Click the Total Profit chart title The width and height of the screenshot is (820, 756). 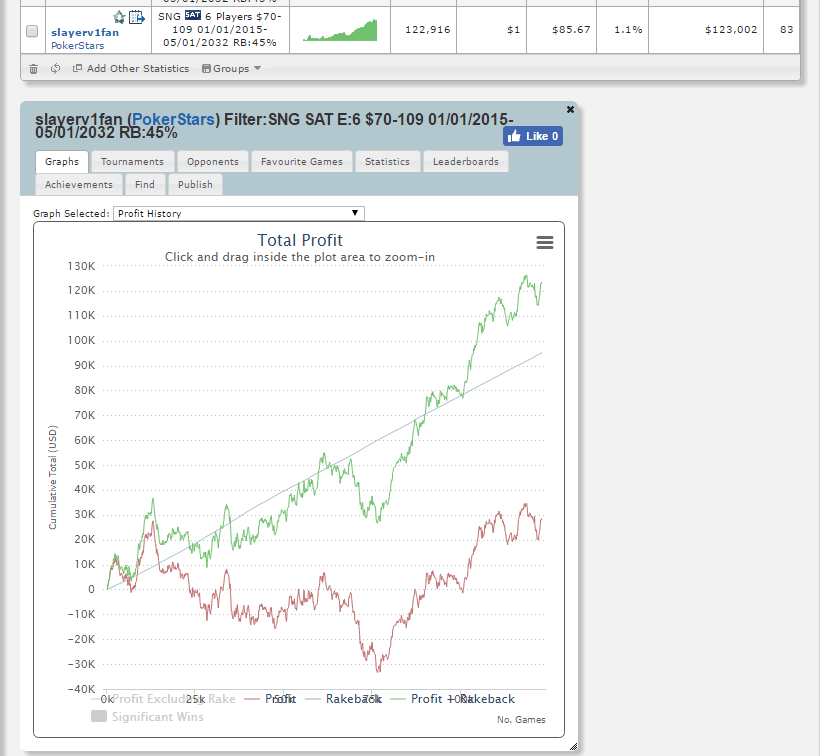click(x=300, y=240)
